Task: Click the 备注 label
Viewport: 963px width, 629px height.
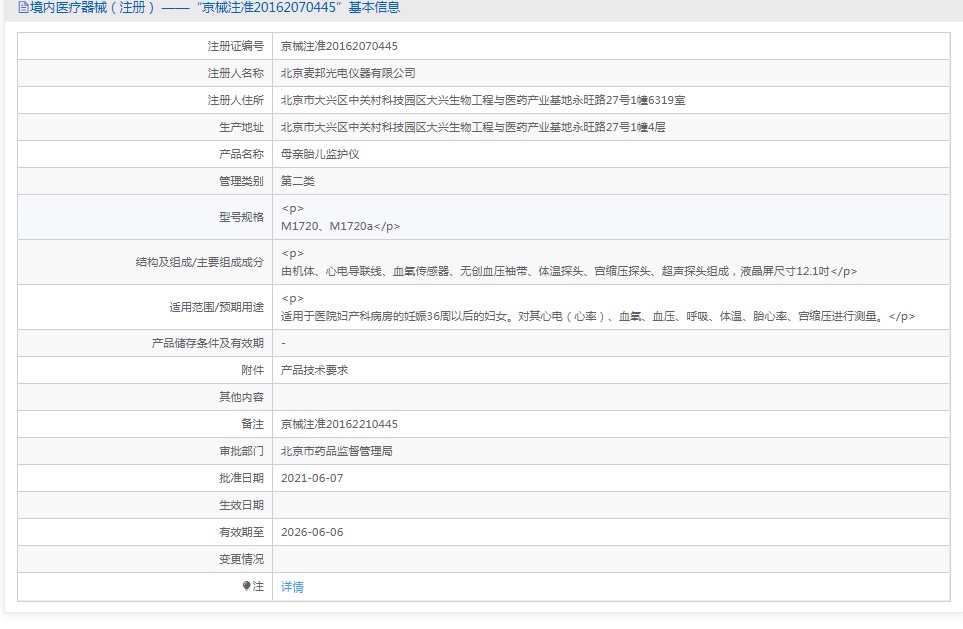Action: pyautogui.click(x=252, y=424)
